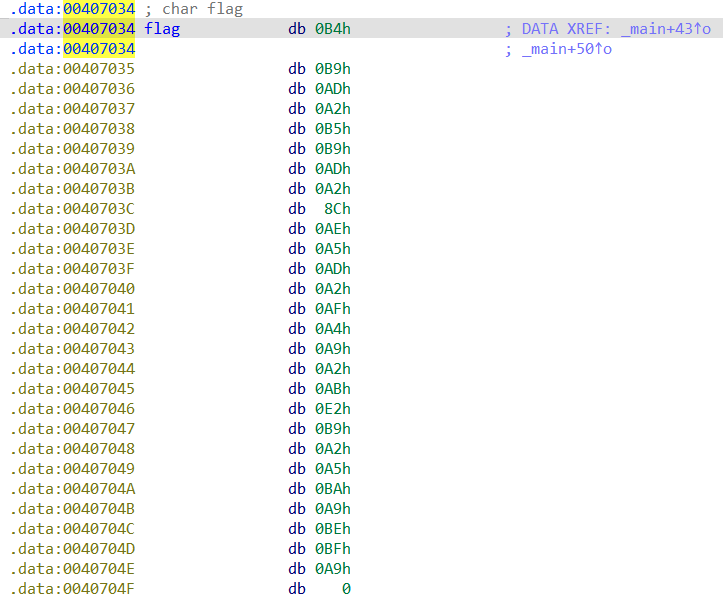Click the 0BFh byte value
Viewport: 723px width, 598px height.
pos(333,549)
